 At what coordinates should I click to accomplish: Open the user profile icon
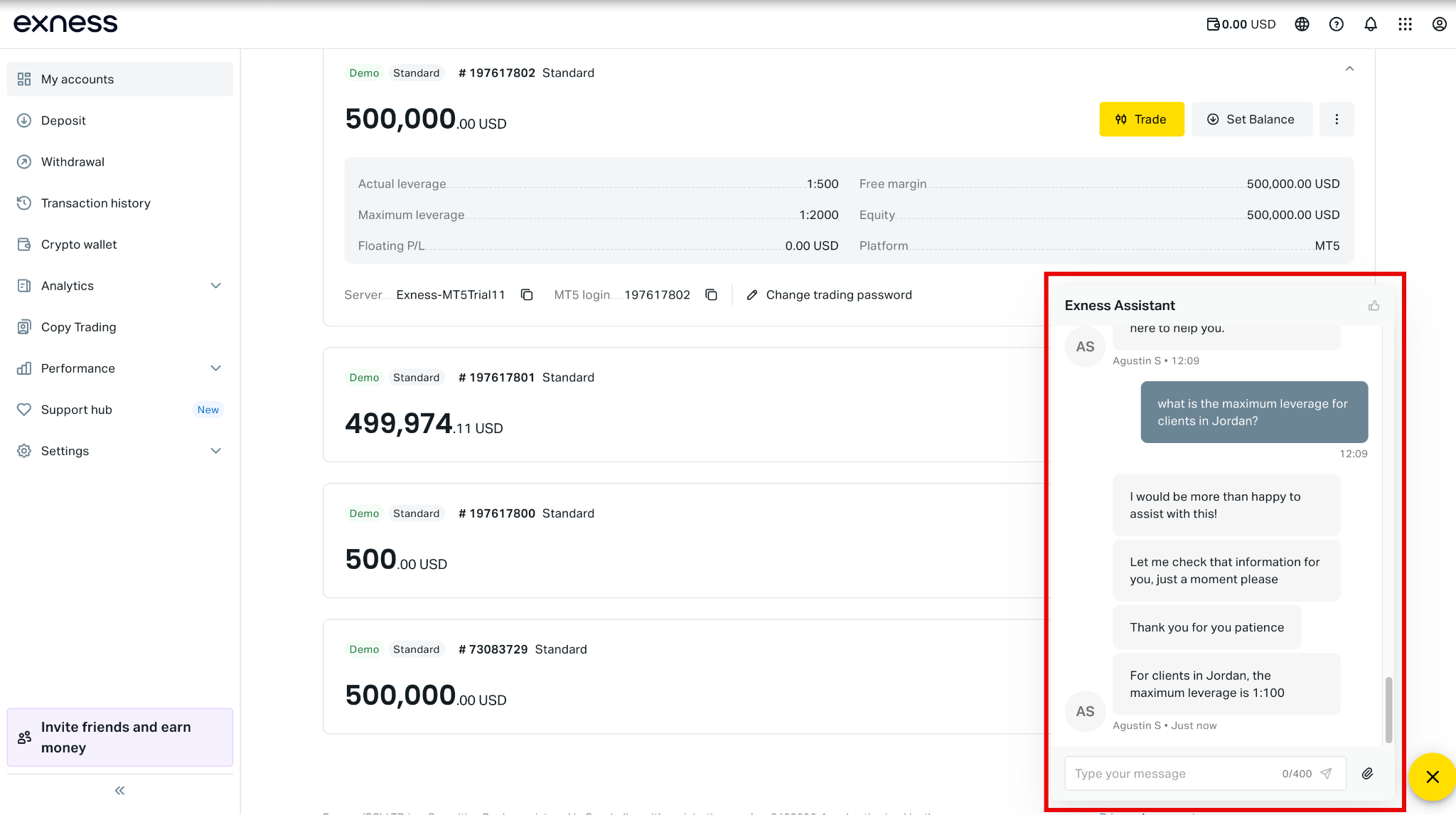pyautogui.click(x=1439, y=24)
